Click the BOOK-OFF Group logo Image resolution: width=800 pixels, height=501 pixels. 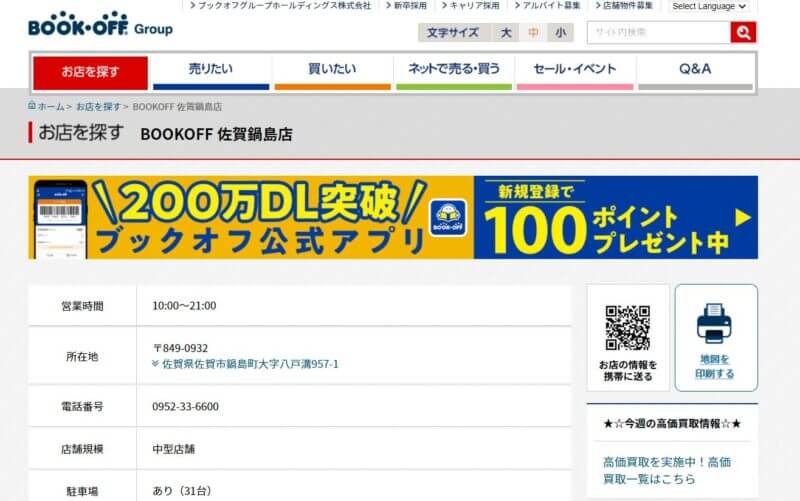tap(100, 25)
